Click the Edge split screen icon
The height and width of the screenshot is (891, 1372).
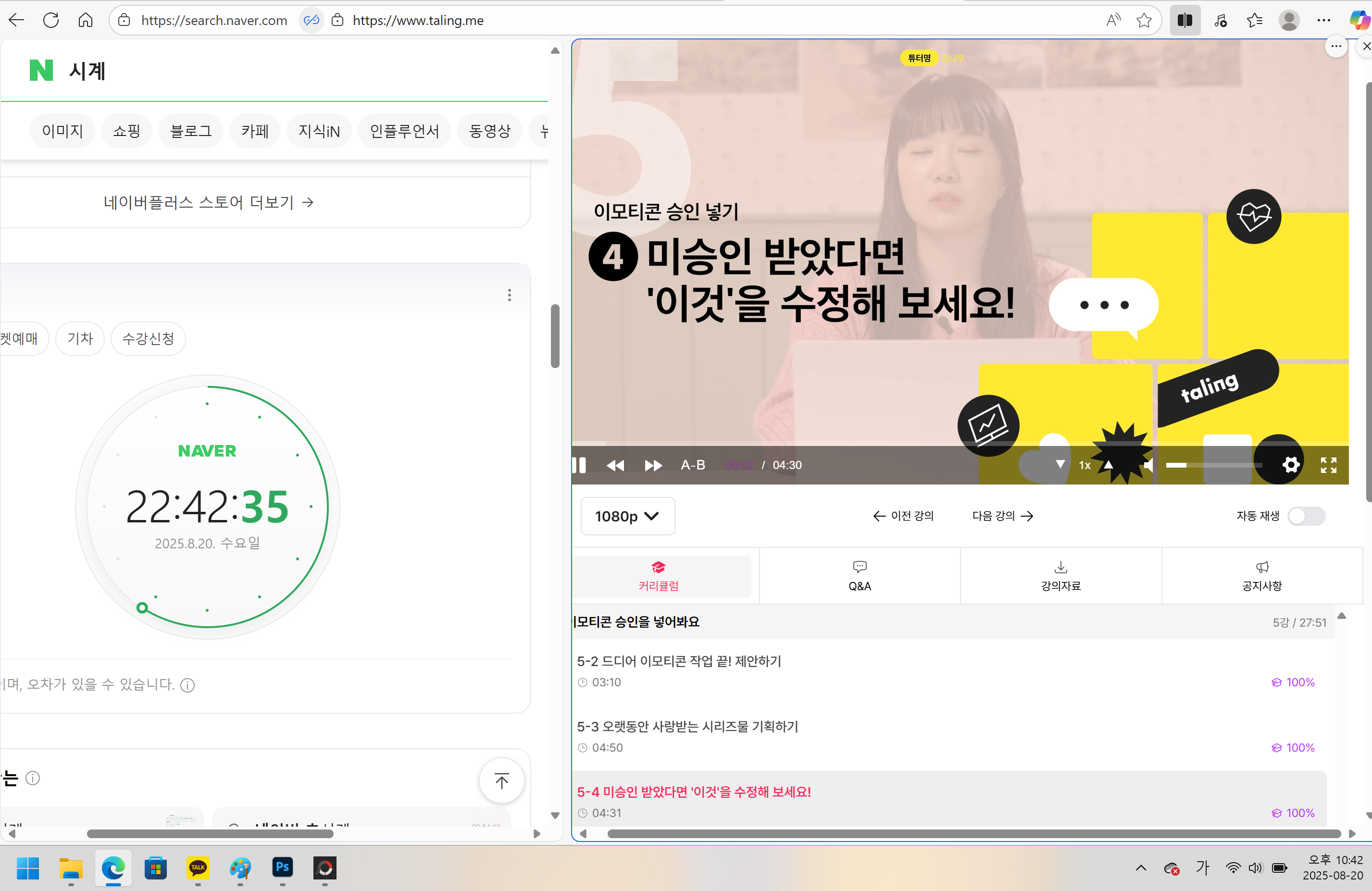(x=1185, y=21)
